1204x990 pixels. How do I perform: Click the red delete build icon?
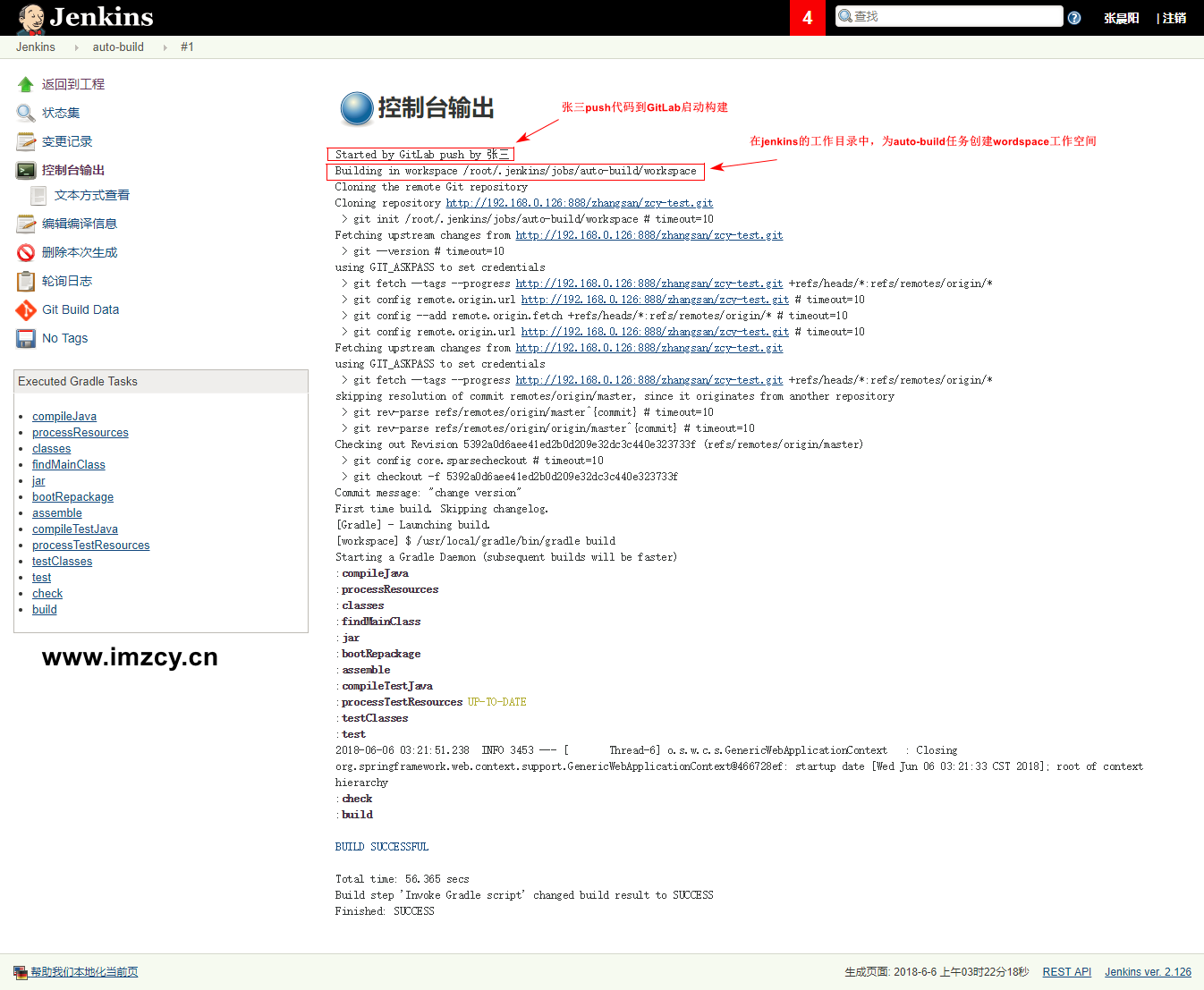click(x=25, y=252)
